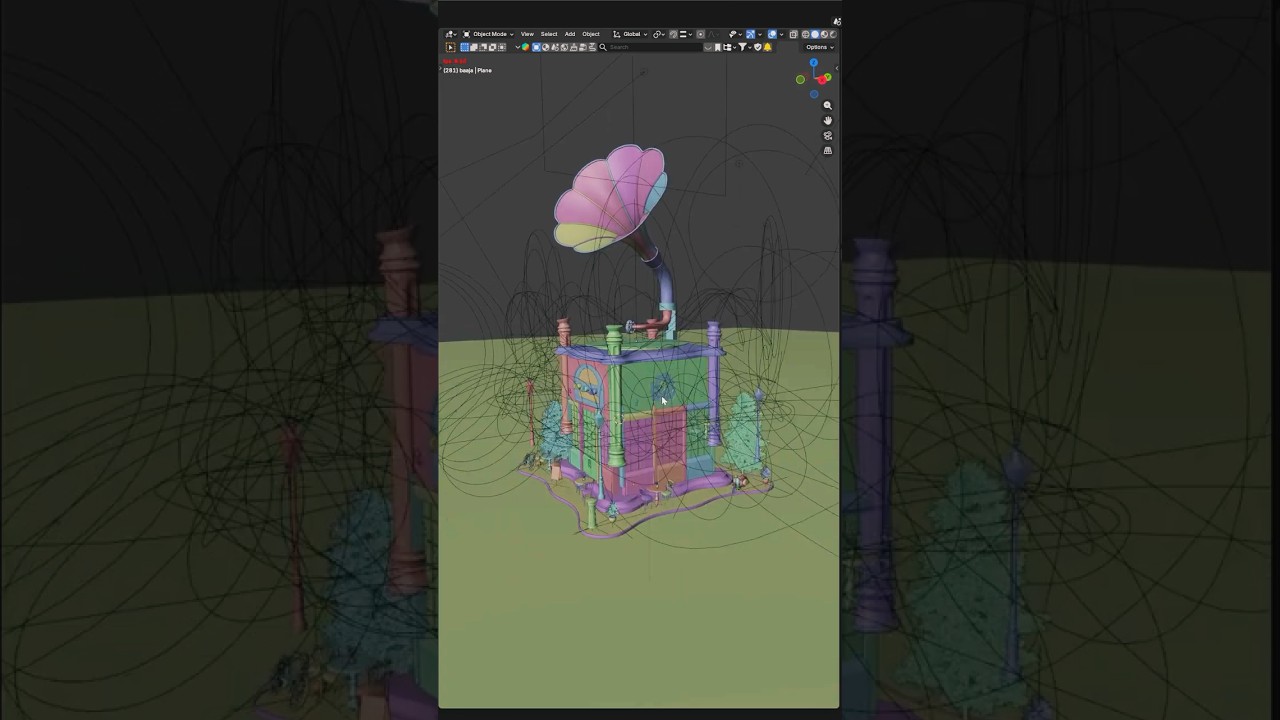Toggle proportional editing
This screenshot has width=1280, height=720.
point(700,34)
